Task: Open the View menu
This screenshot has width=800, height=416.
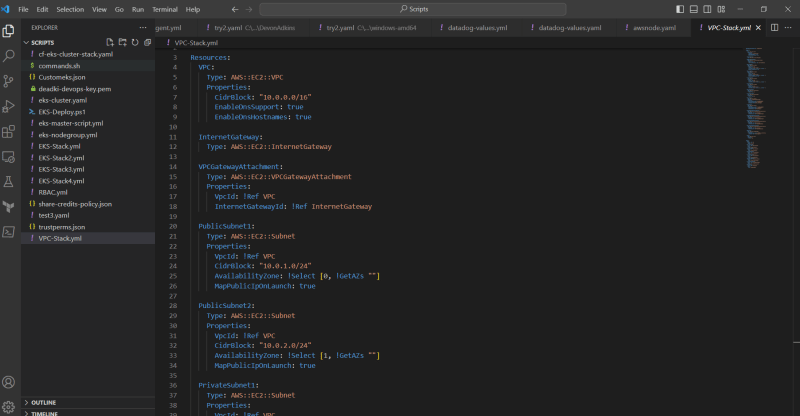Action: coord(99,9)
